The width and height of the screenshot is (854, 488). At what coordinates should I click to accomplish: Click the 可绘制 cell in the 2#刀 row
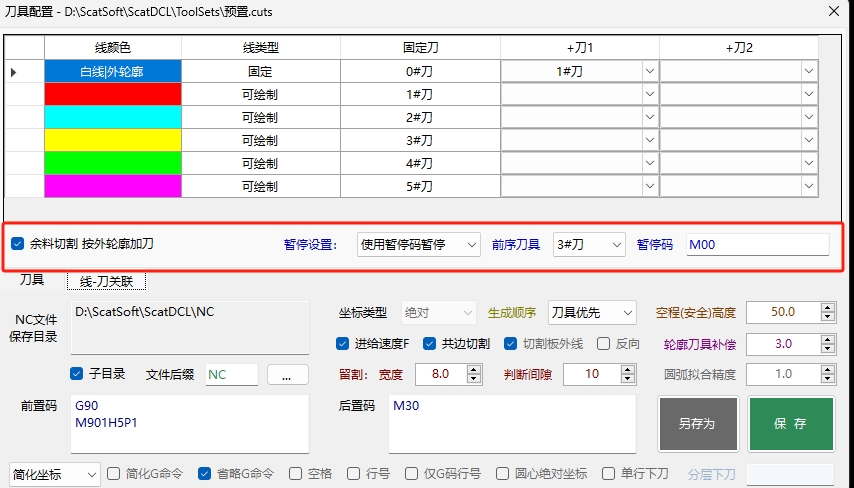coord(261,117)
